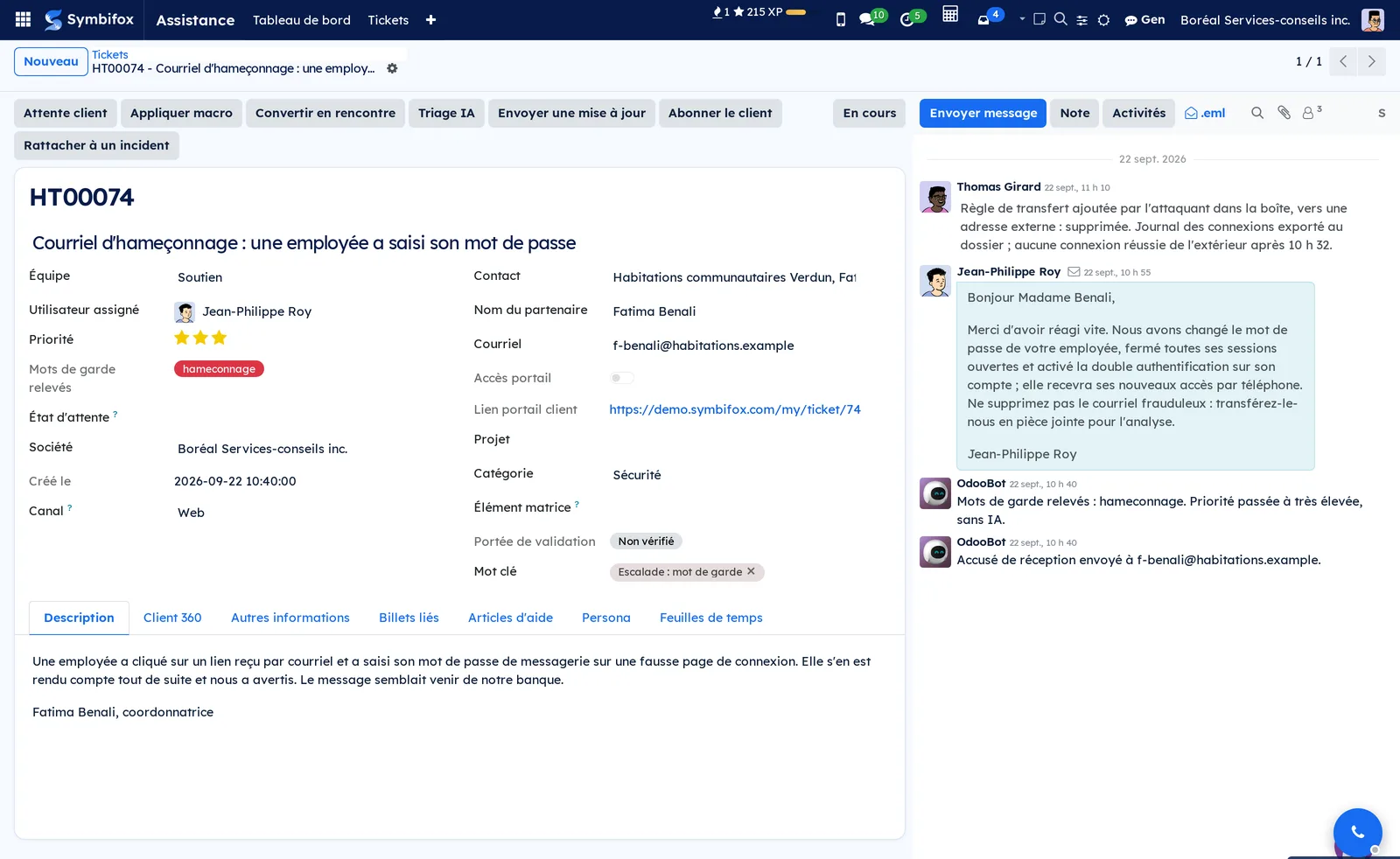Screen dimensions: 1400x859
Task: Open conversations icon with badge 10
Action: click(872, 17)
